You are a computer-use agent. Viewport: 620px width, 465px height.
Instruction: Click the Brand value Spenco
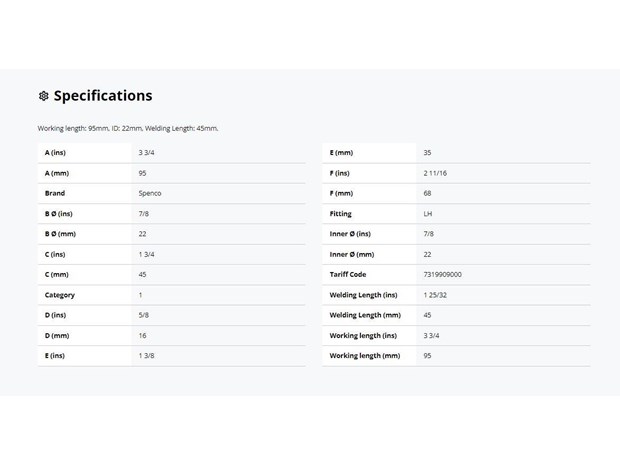pyautogui.click(x=150, y=193)
